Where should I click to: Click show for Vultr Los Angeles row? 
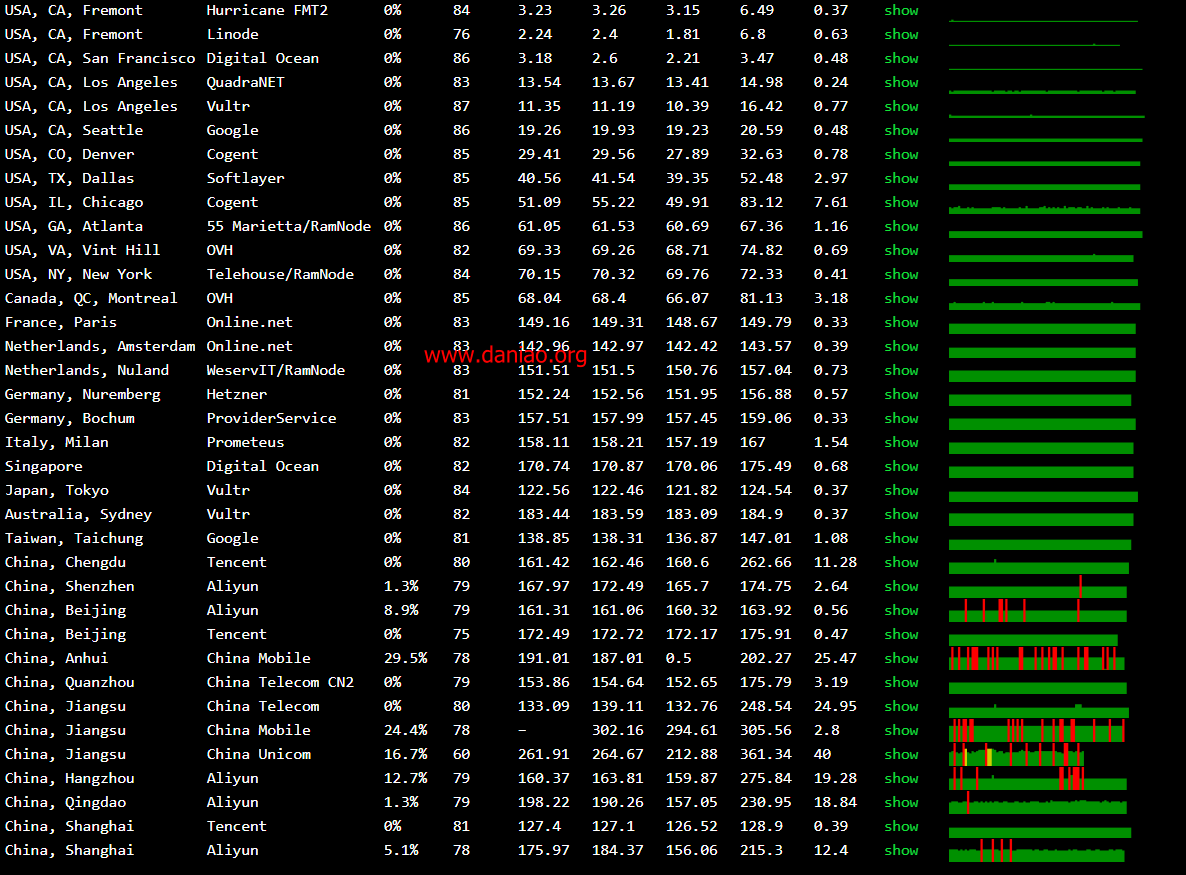901,107
